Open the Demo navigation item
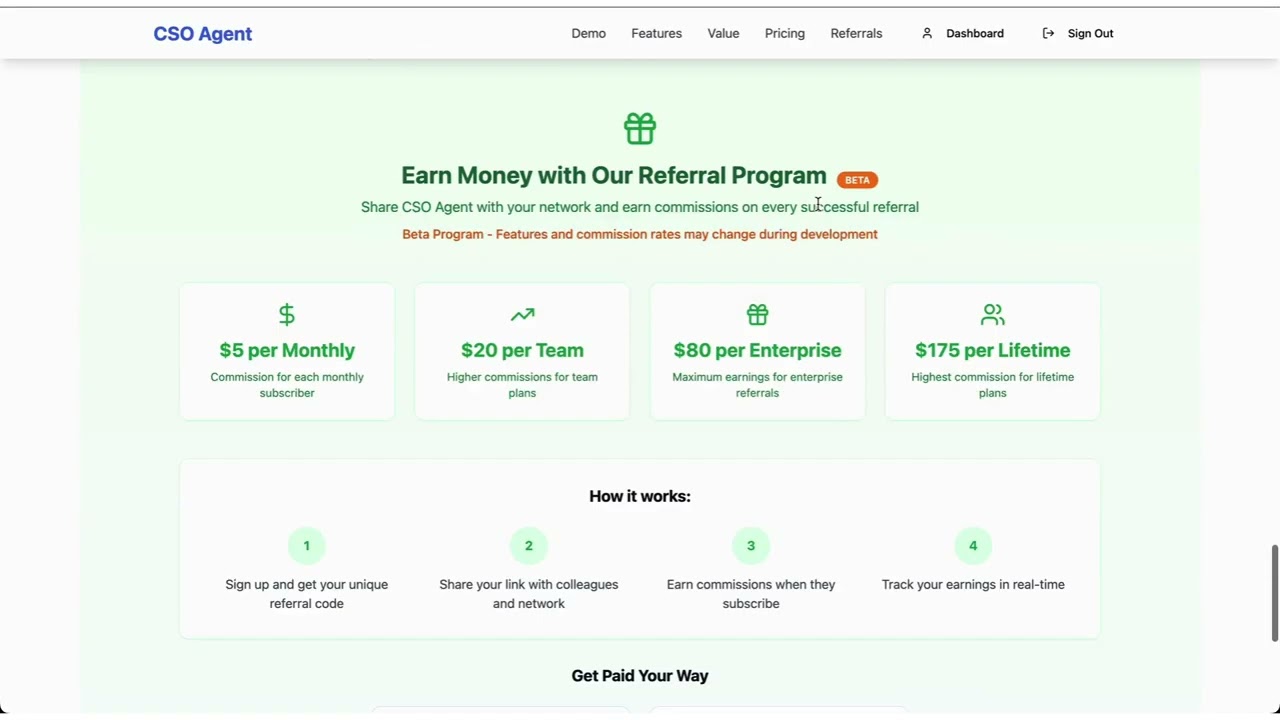This screenshot has height=720, width=1280. 588,34
